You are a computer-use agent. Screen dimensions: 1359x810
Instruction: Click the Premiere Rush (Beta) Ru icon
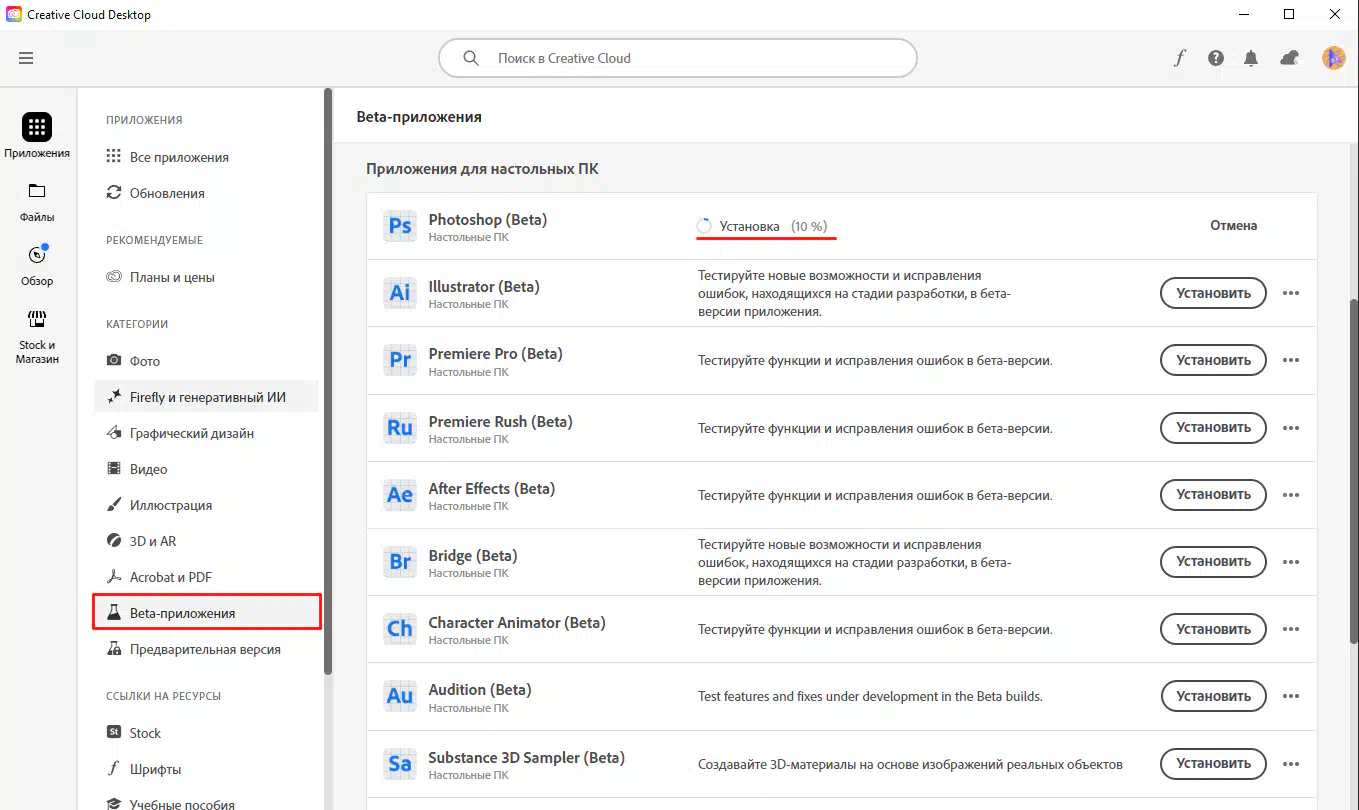pos(400,427)
